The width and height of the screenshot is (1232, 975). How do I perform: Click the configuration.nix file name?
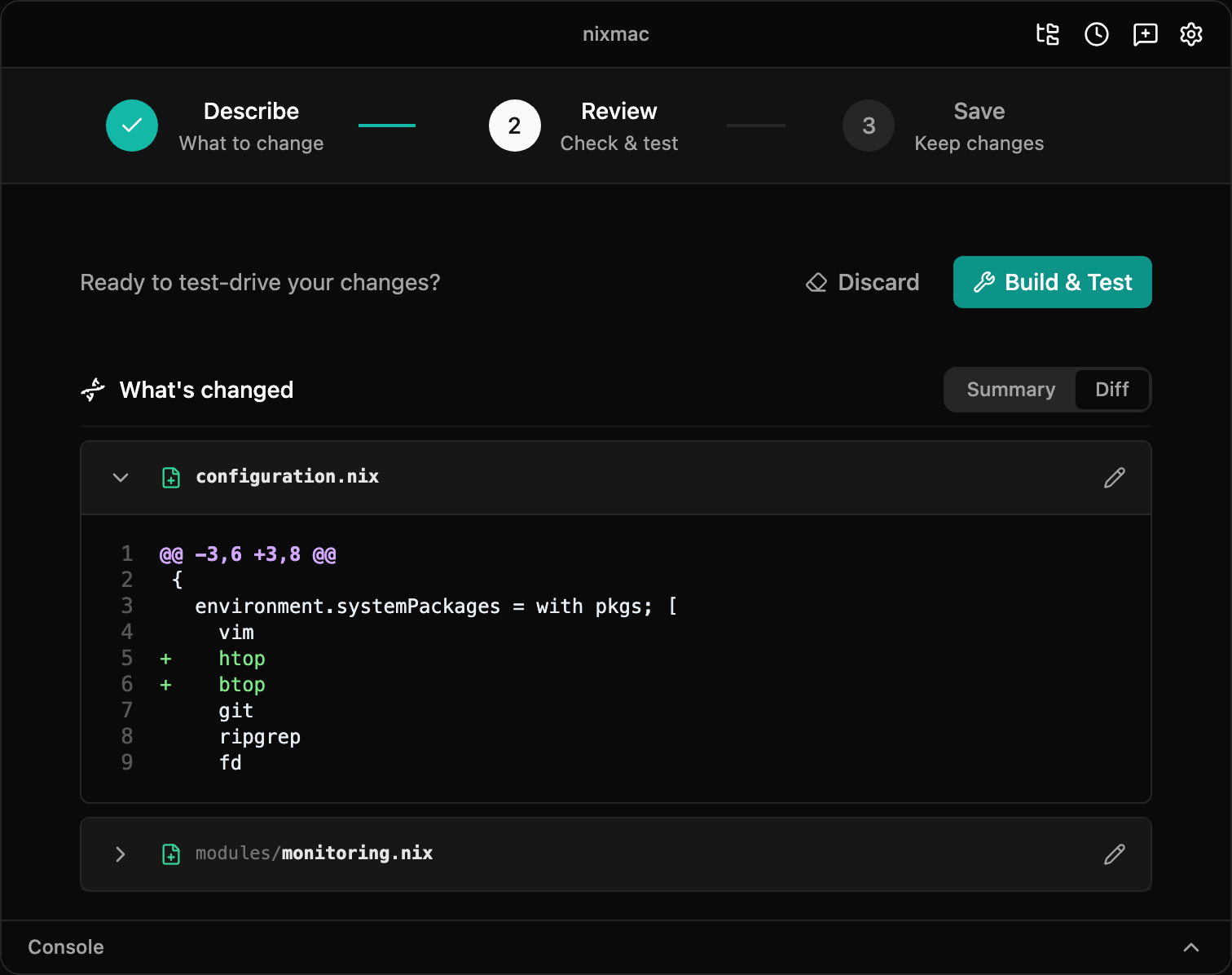pyautogui.click(x=288, y=477)
